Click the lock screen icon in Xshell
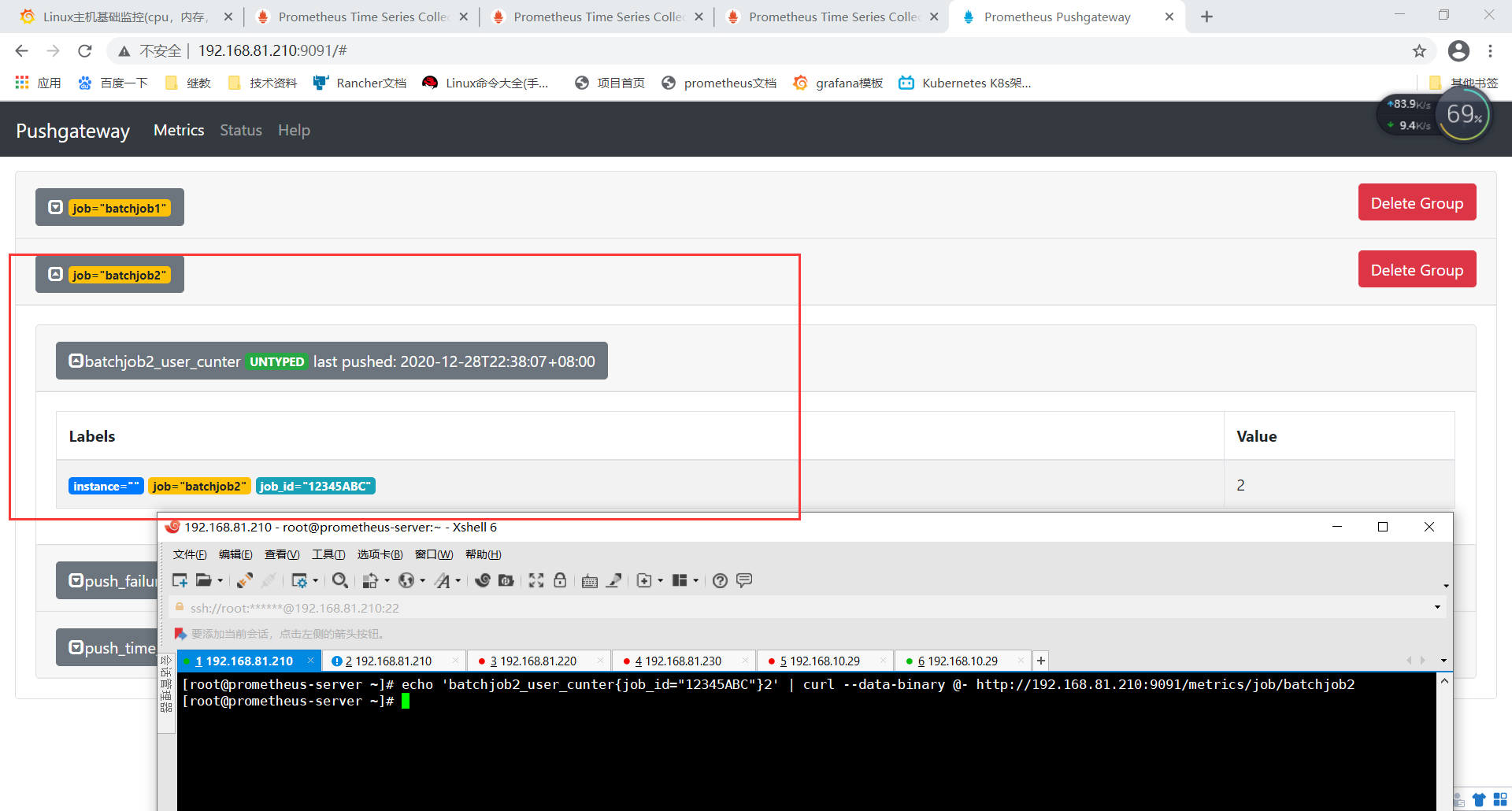Screen dimensions: 1512x811 coord(560,580)
